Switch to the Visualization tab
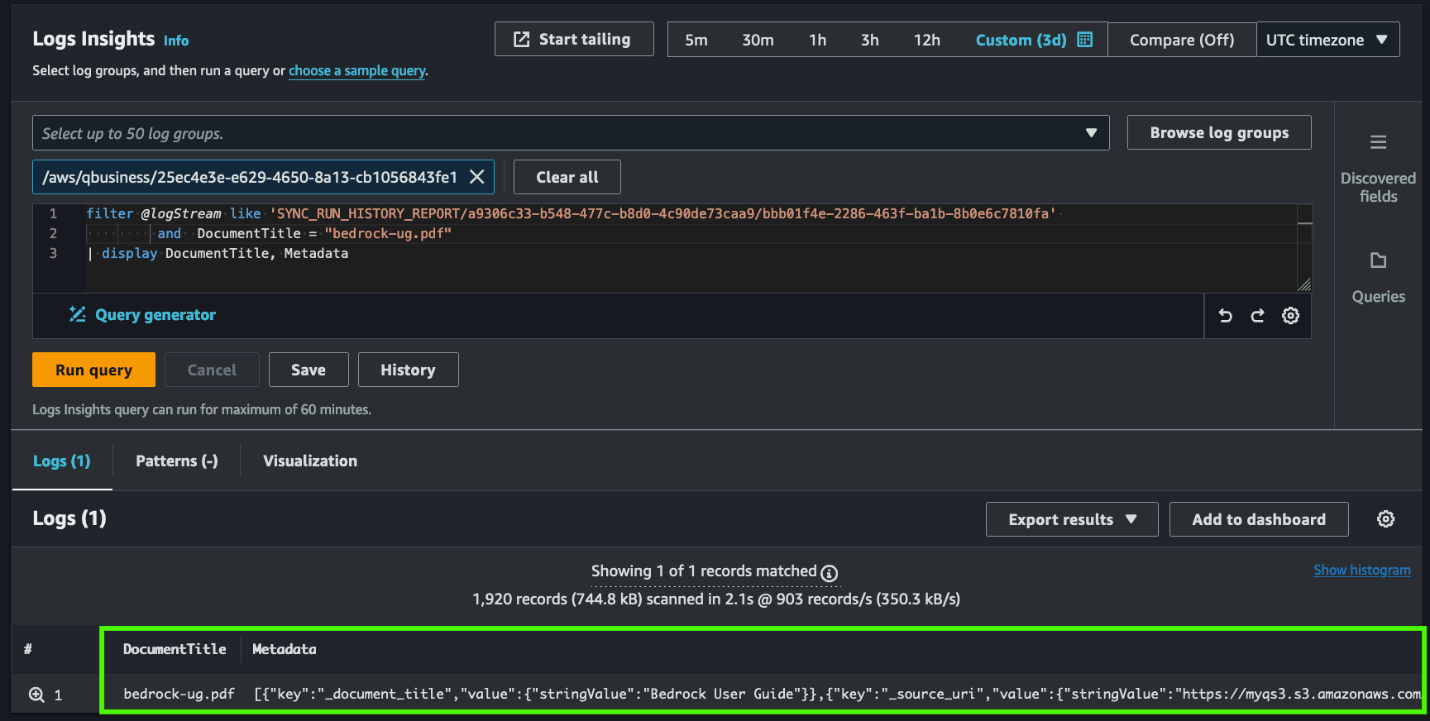 point(310,461)
